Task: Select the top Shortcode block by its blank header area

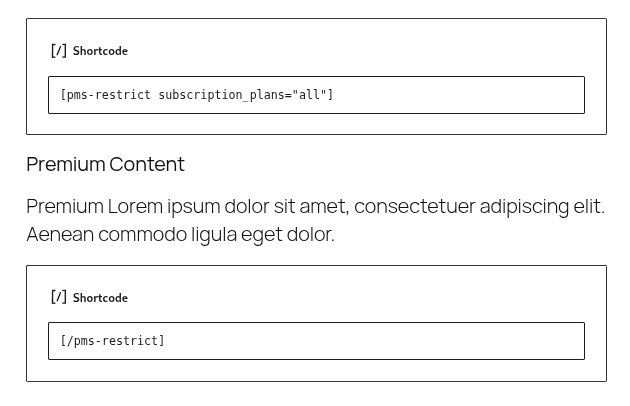Action: (x=362, y=51)
